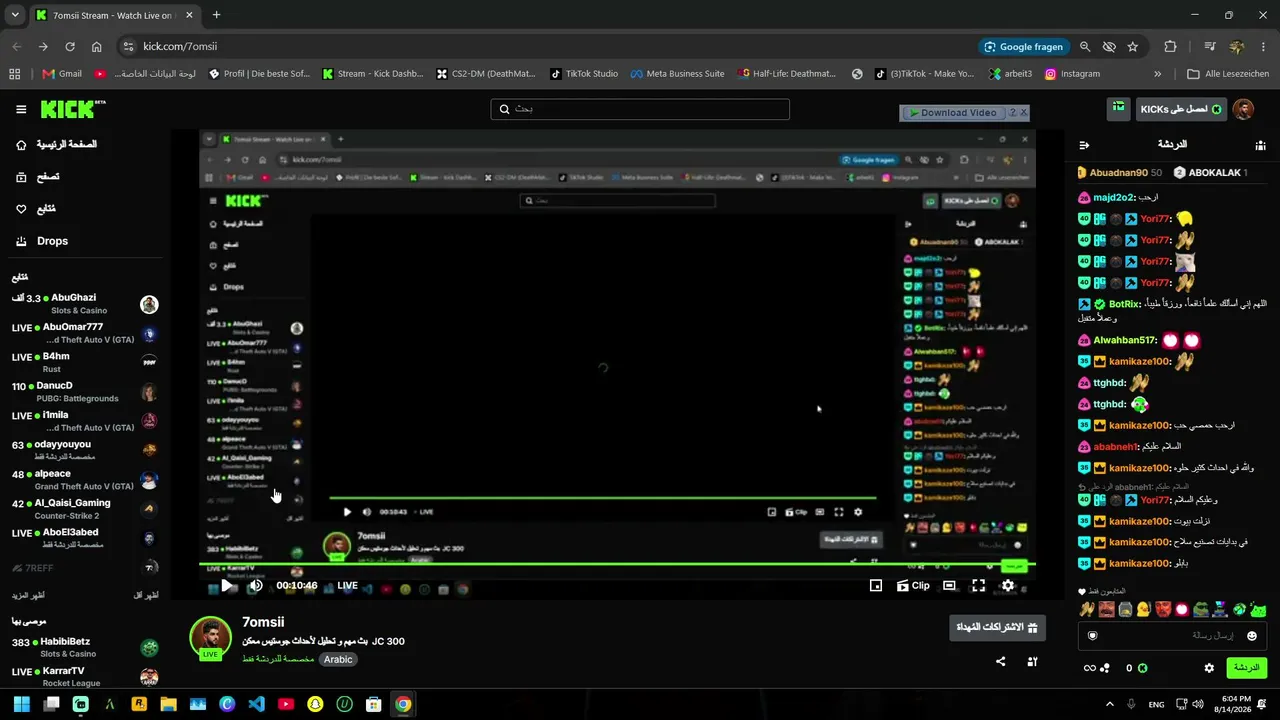Create a Clip of the stream
Viewport: 1280px width, 720px height.
tap(913, 586)
